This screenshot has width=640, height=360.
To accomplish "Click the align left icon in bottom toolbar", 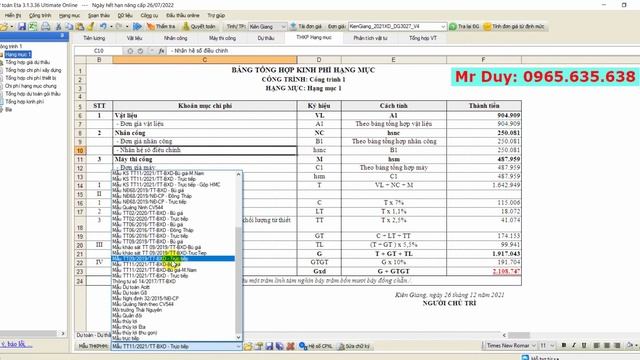I will point(596,346).
